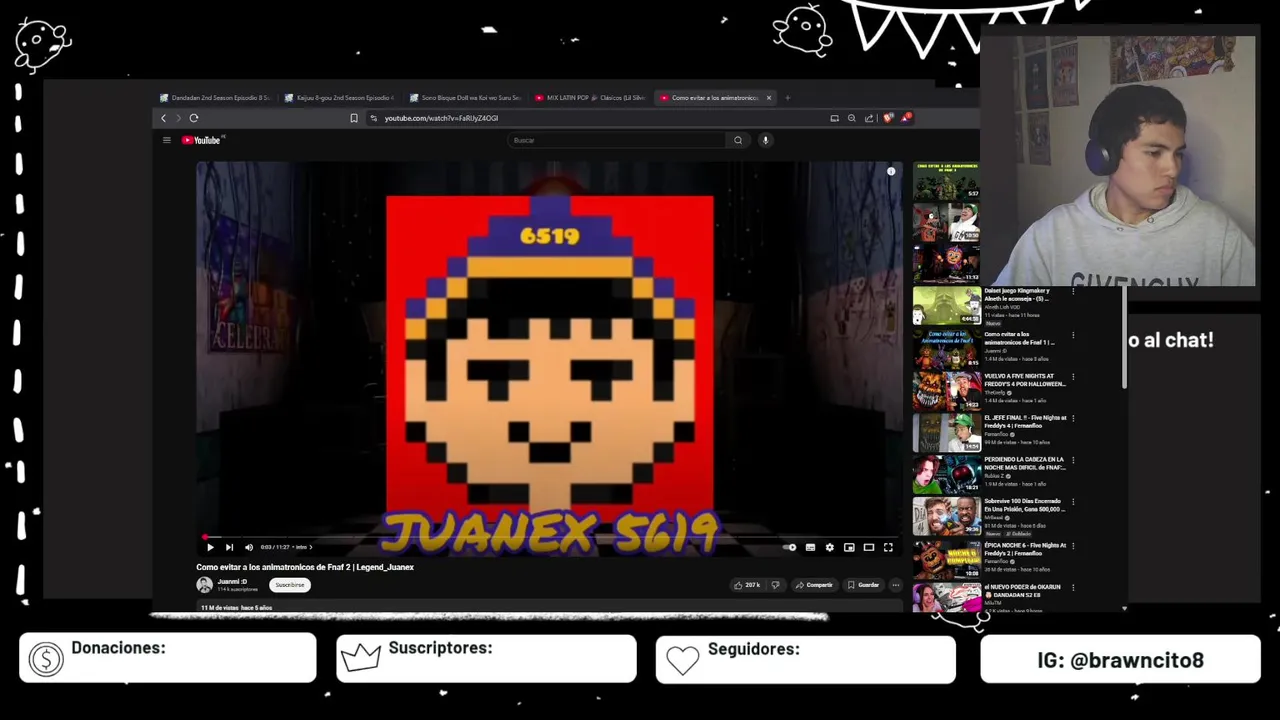The height and width of the screenshot is (720, 1280).
Task: Turn on subtitles in the player
Action: point(810,547)
